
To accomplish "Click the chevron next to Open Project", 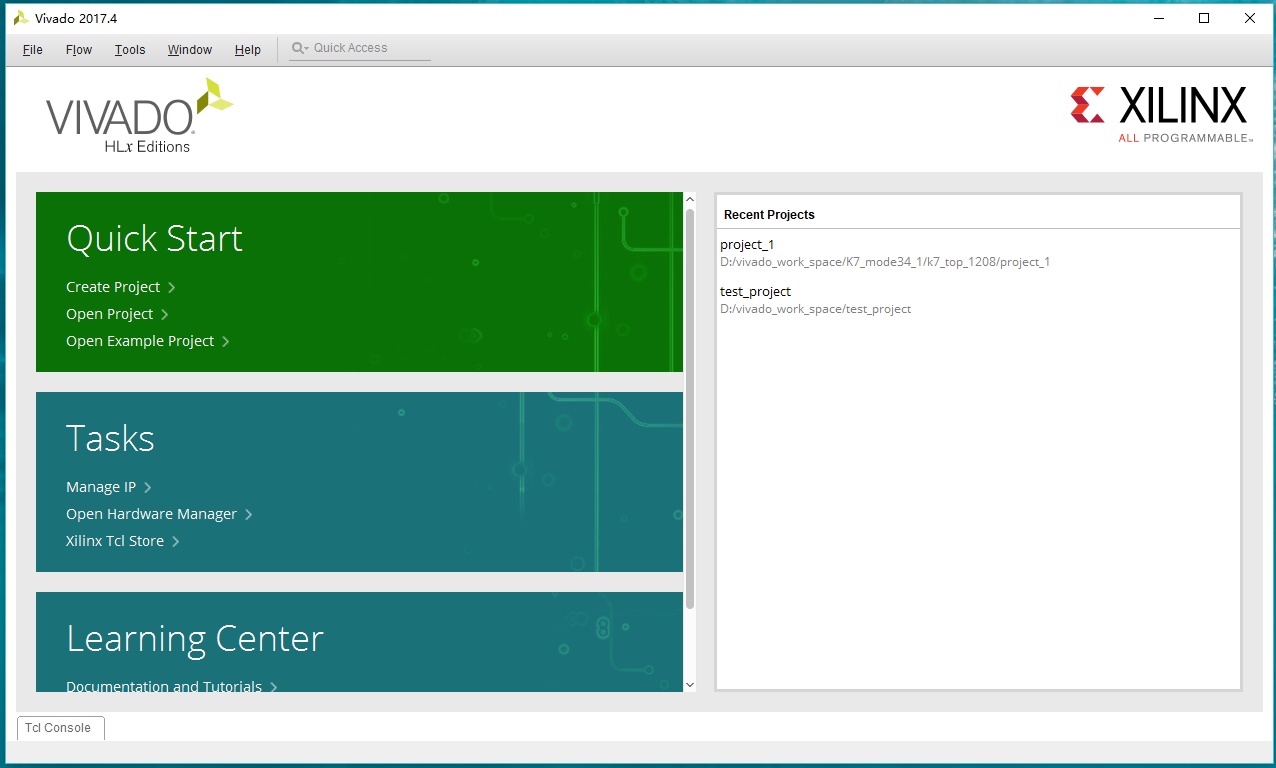I will click(165, 315).
